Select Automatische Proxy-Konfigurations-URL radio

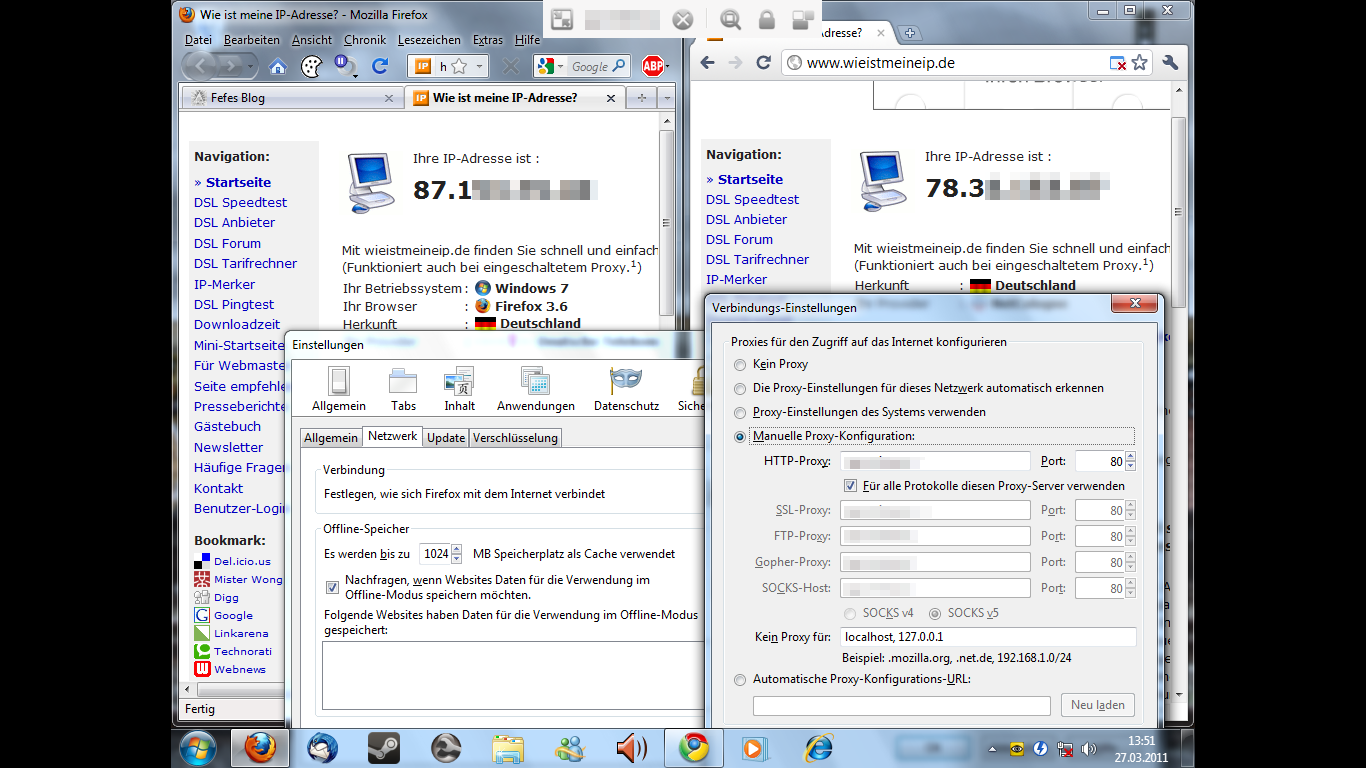pos(740,680)
